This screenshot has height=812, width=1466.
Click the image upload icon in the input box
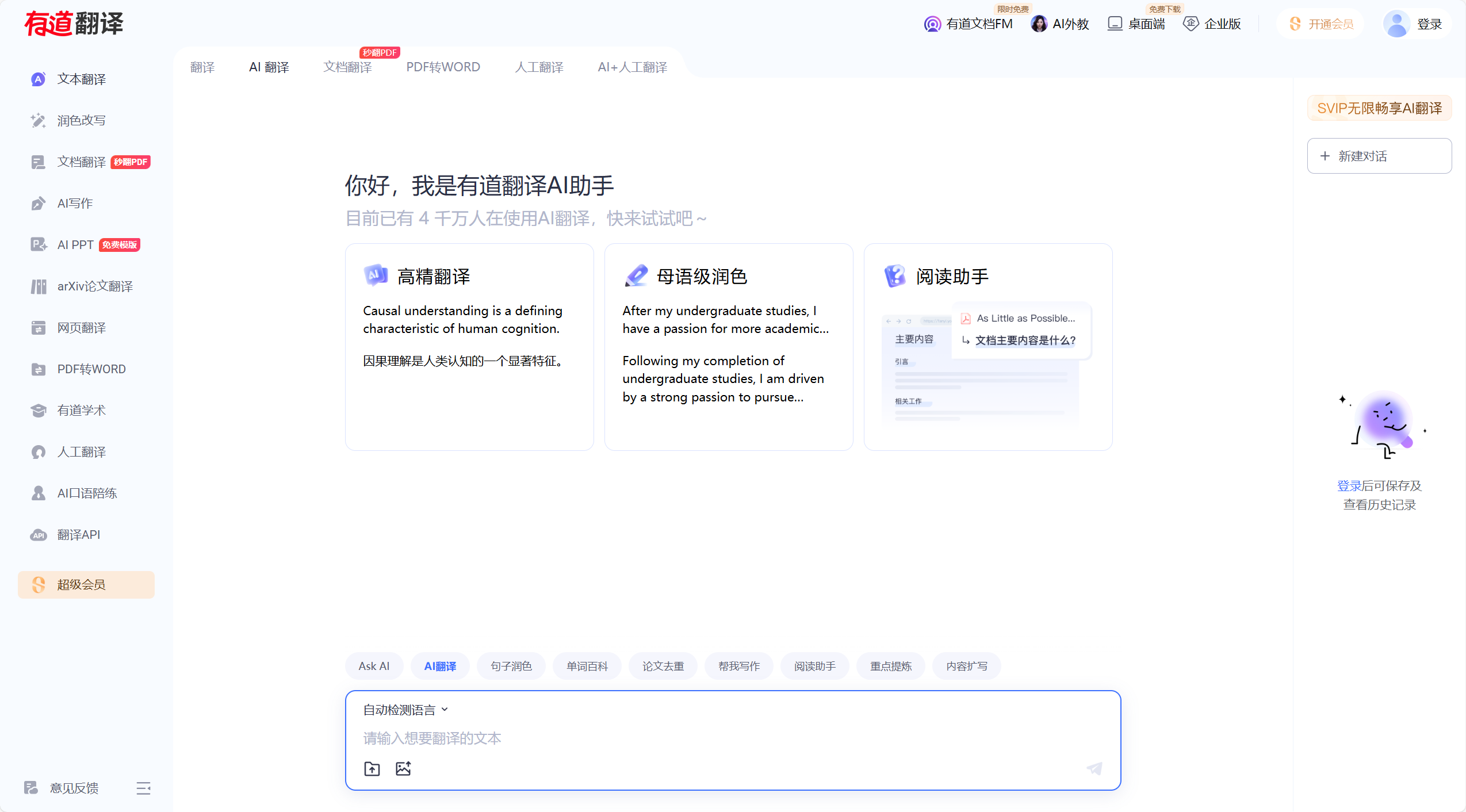403,768
